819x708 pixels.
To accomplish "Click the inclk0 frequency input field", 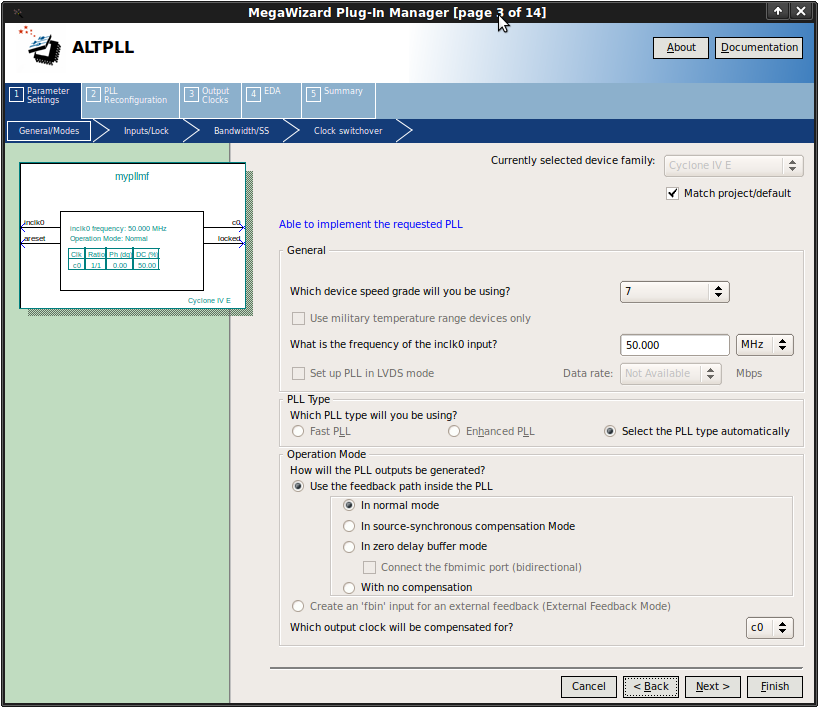I will [x=675, y=345].
